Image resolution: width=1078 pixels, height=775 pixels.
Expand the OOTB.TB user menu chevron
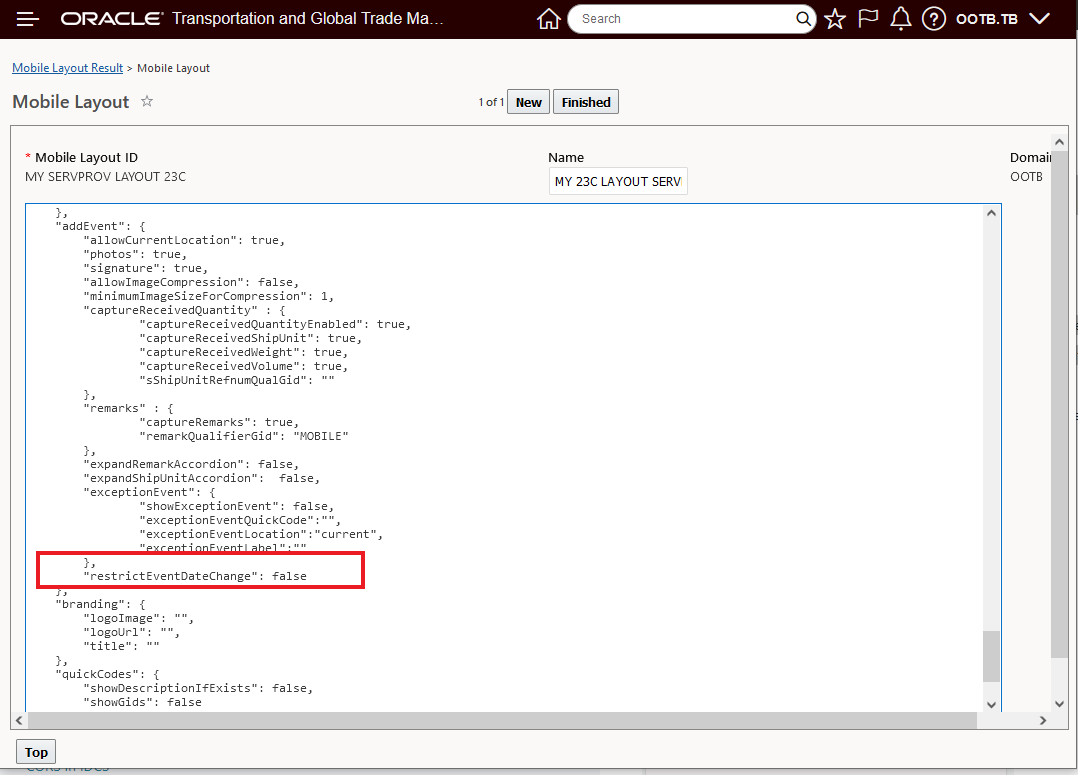[1040, 19]
